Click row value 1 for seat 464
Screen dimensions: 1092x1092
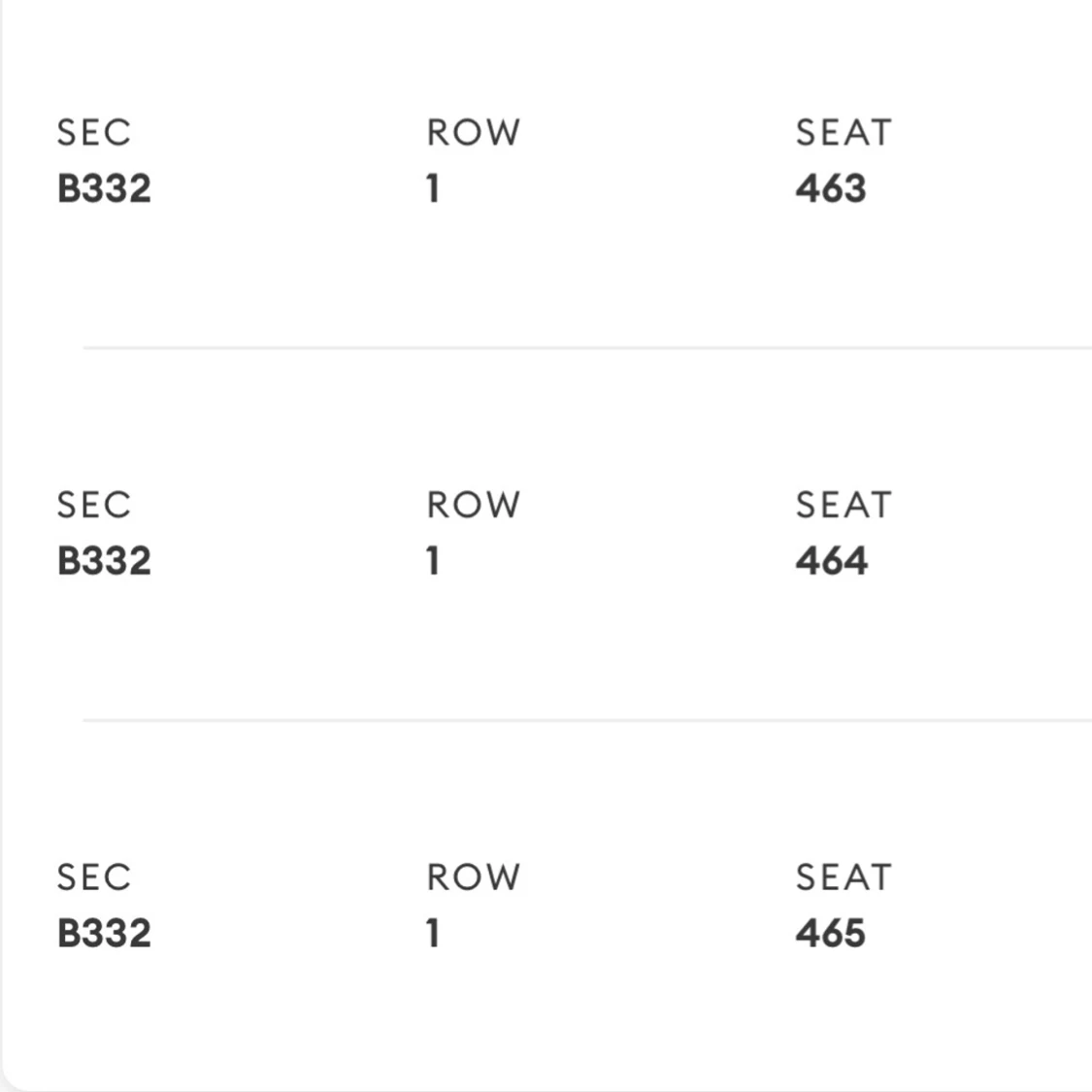point(433,561)
